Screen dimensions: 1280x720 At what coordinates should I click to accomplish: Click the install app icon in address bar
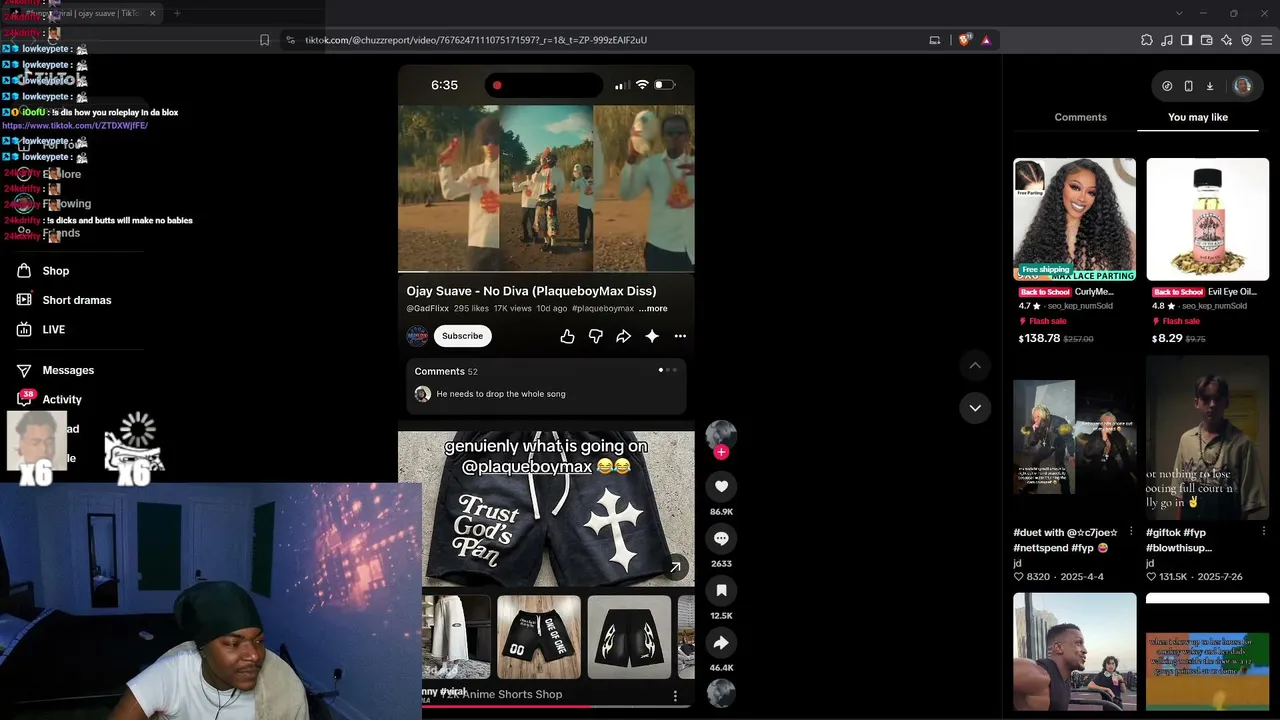tap(935, 40)
